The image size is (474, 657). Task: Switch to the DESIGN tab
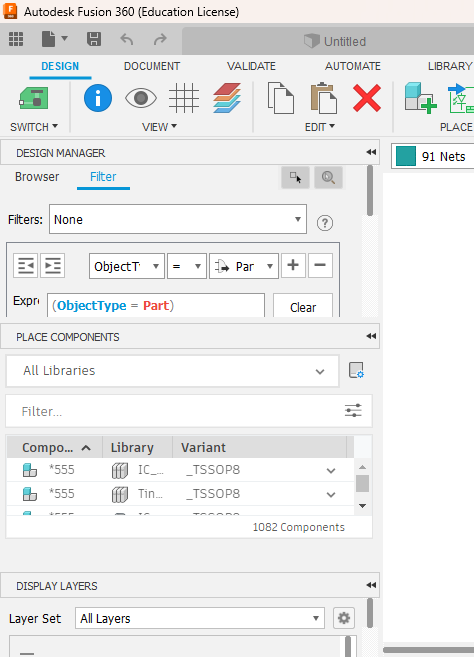[60, 66]
